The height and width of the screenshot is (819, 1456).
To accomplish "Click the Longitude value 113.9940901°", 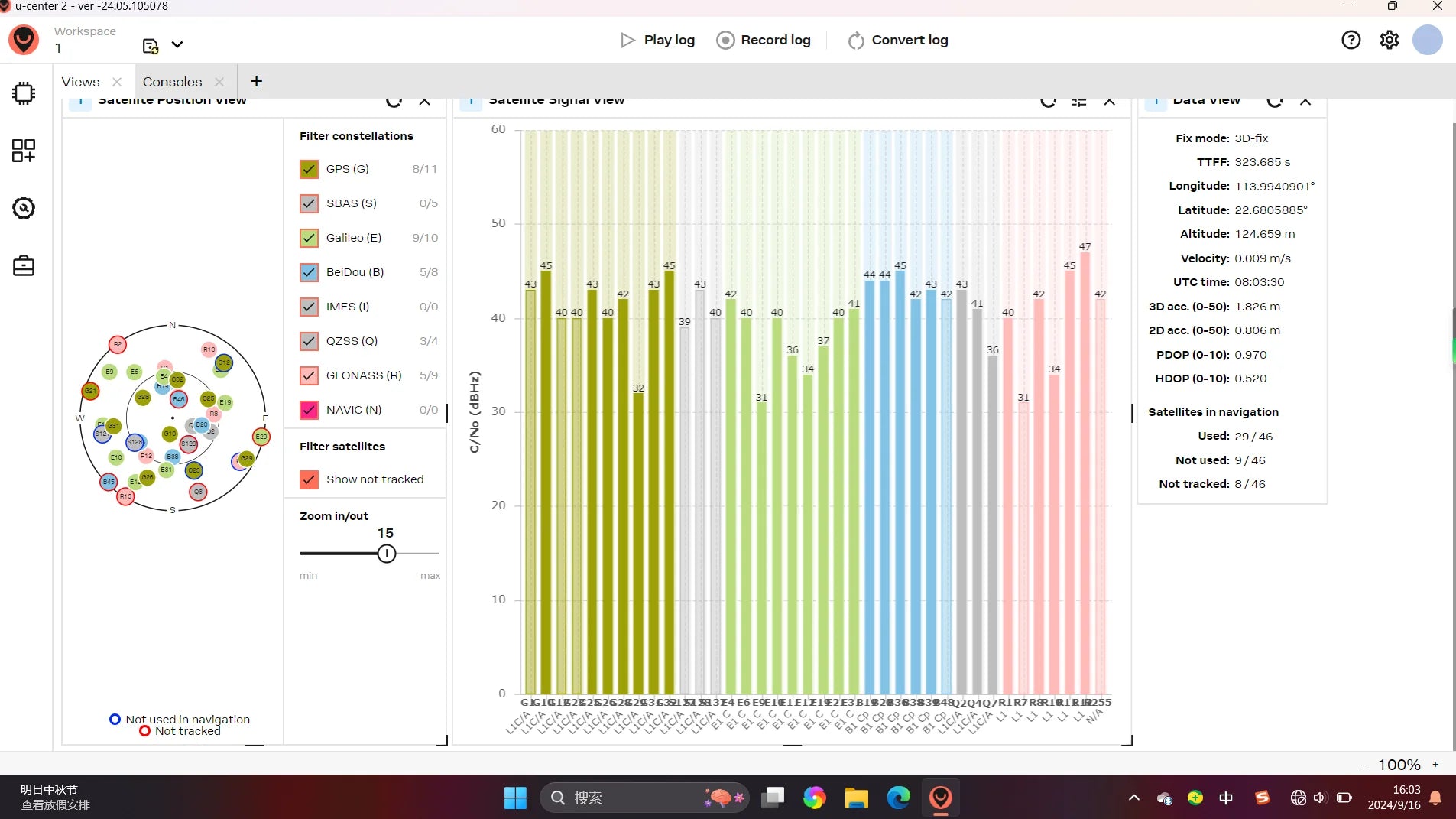I will click(1275, 186).
